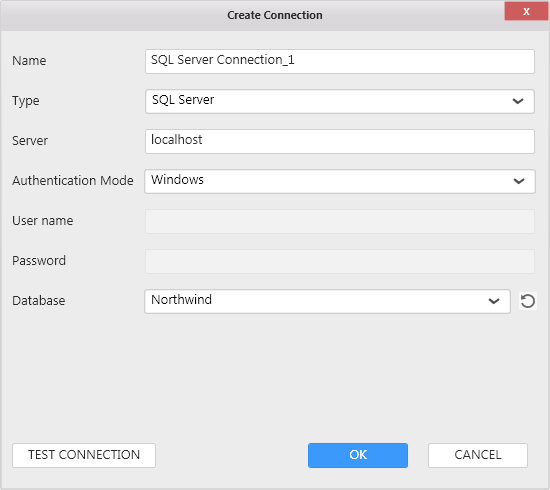Click the Database label text
The image size is (550, 490).
coord(39,301)
